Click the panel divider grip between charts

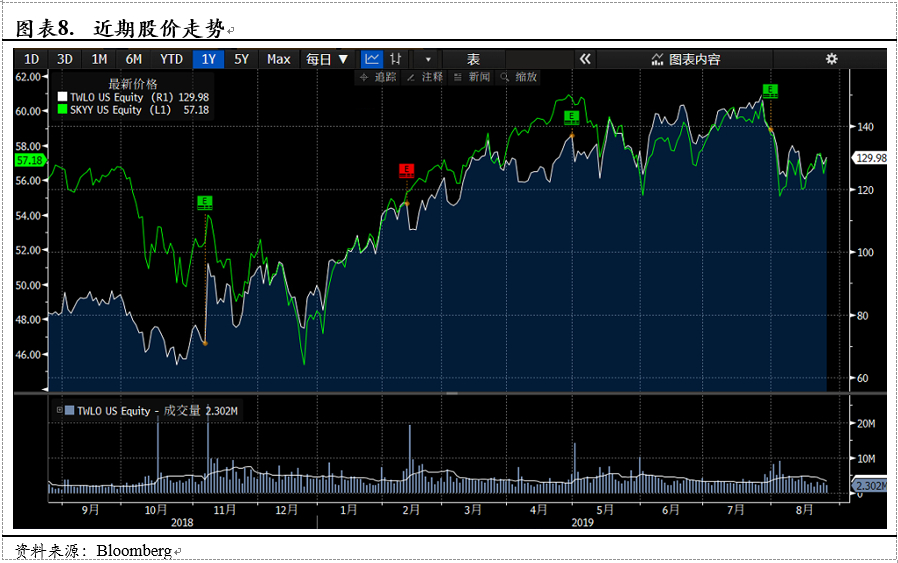[x=452, y=393]
